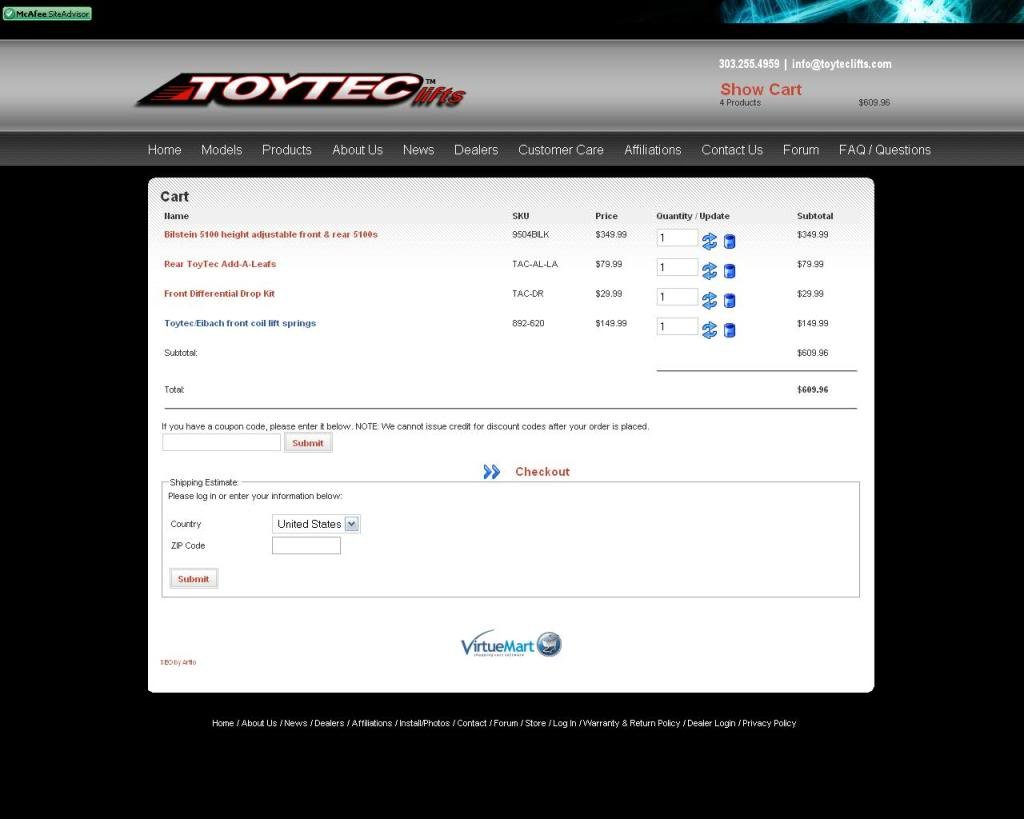Click the McAfee SiteAdvisor badge
Image resolution: width=1024 pixels, height=819 pixels.
(x=47, y=14)
